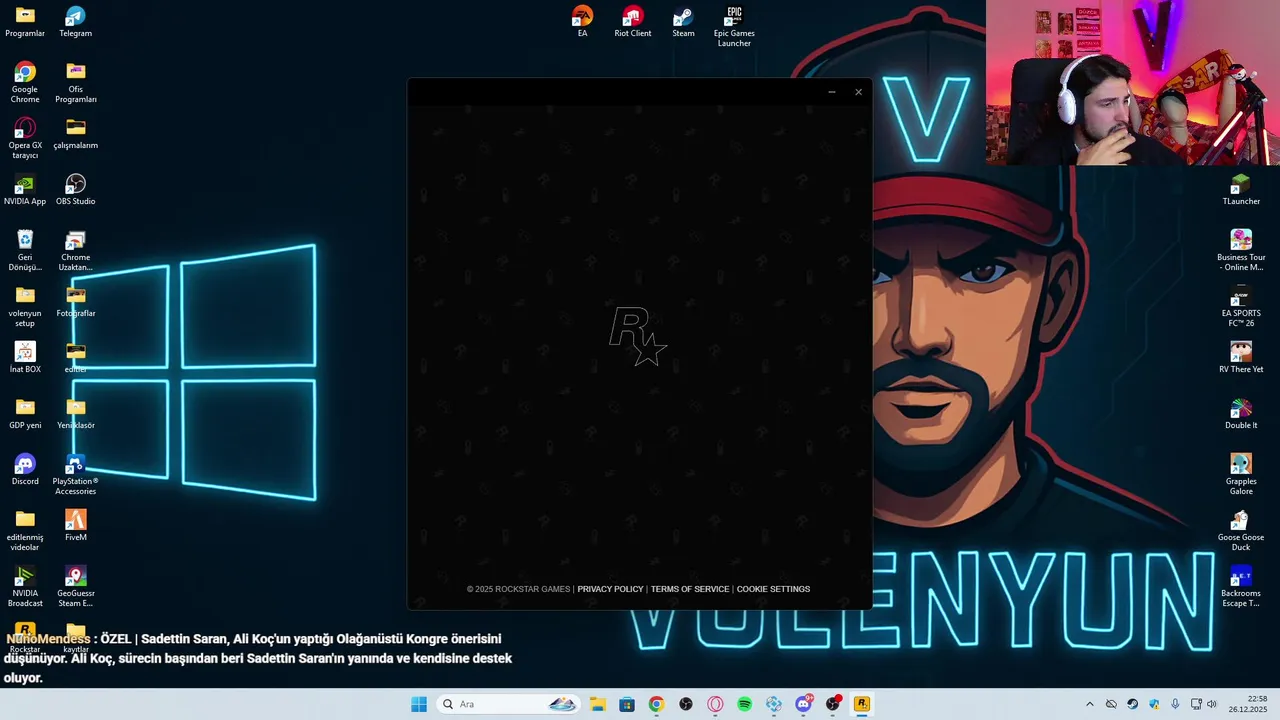Select the Google Chrome desktop shortcut

[25, 82]
